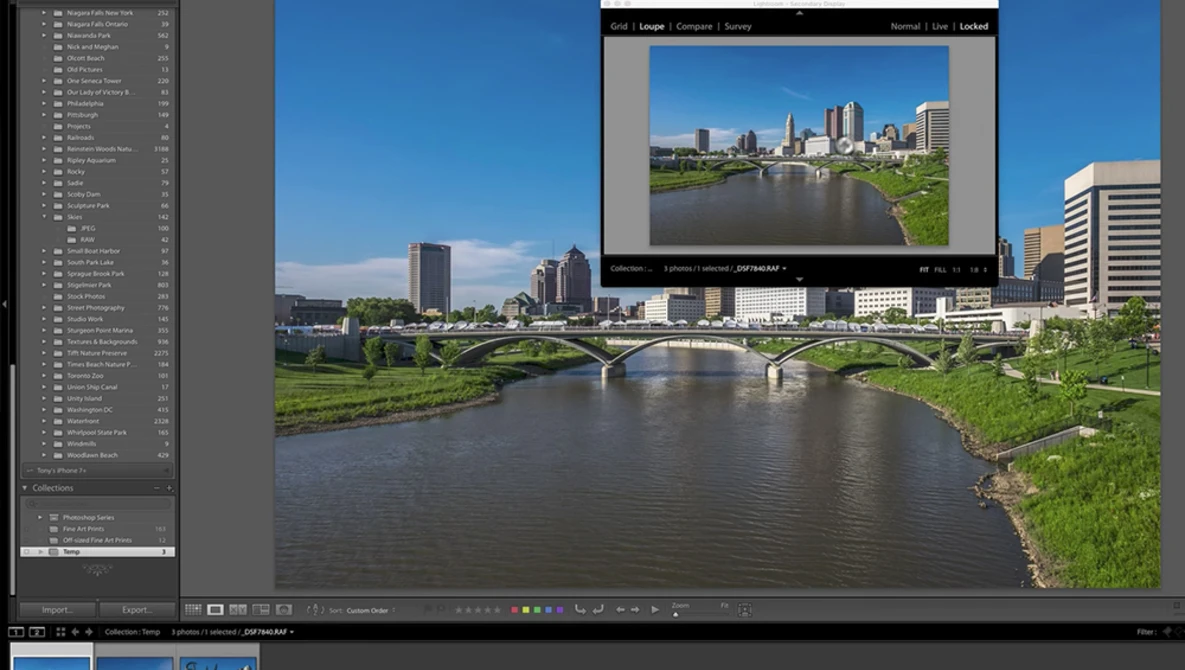Toggle sync checkbox on Temp collection row

pos(26,552)
